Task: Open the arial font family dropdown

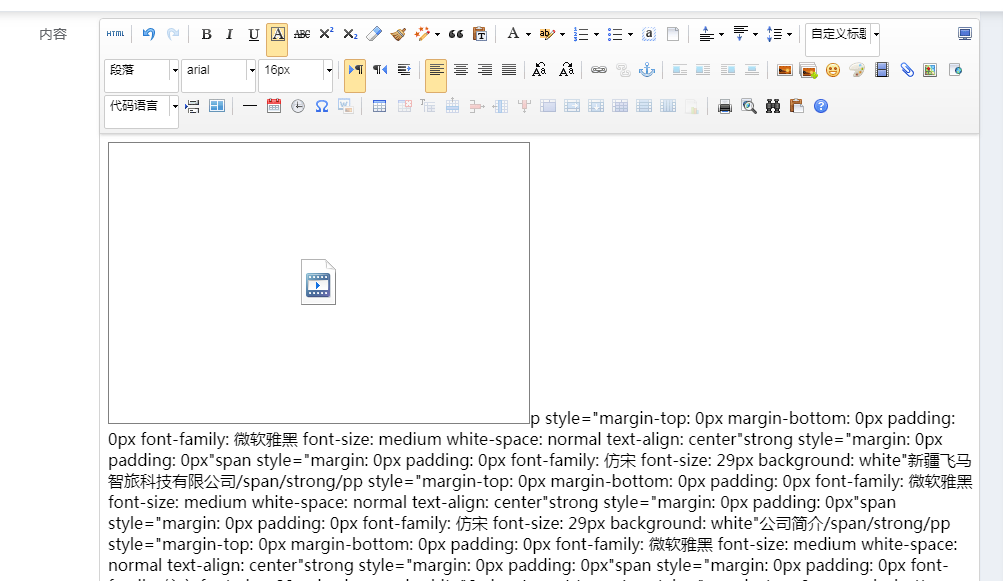Action: pos(218,70)
